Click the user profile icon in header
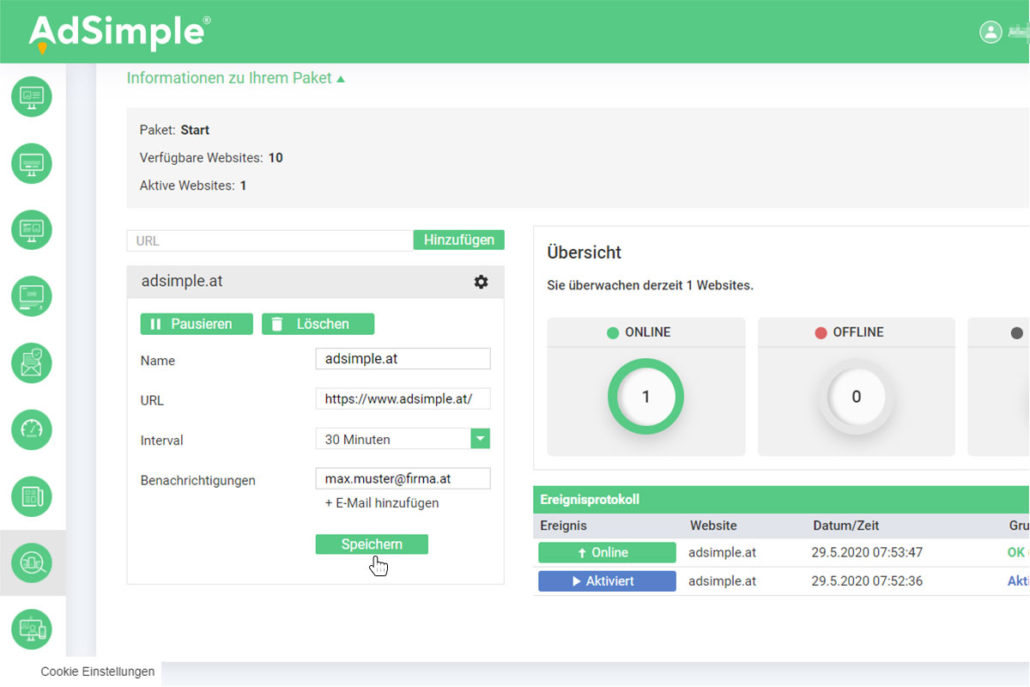Screen dimensions: 1030x687 click(x=990, y=32)
